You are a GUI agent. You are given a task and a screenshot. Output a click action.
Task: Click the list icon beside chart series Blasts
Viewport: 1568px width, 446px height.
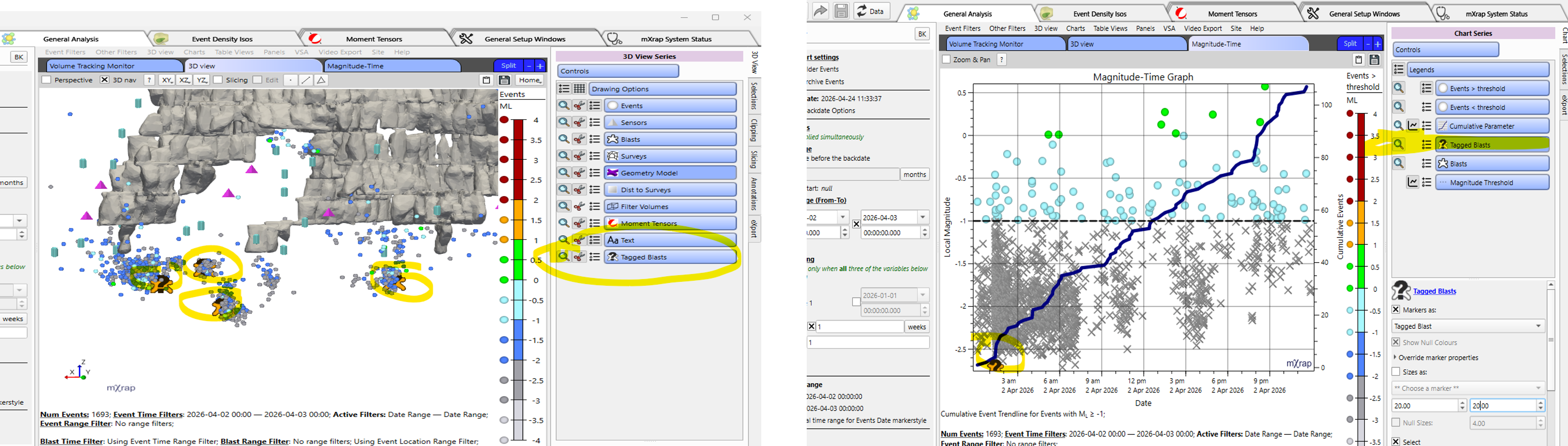click(1426, 164)
